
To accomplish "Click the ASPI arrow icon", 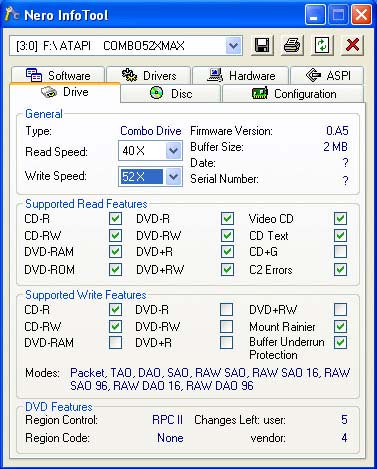I will pyautogui.click(x=313, y=75).
